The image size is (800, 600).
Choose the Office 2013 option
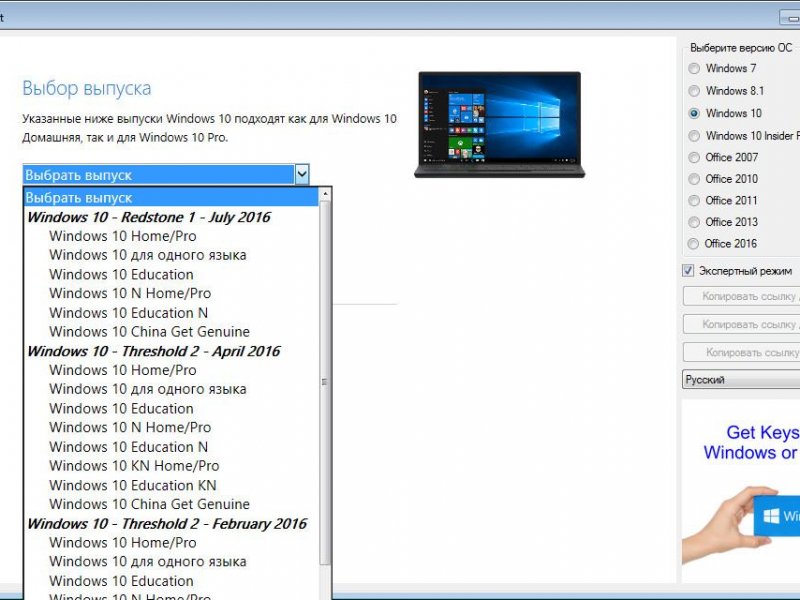[x=694, y=222]
